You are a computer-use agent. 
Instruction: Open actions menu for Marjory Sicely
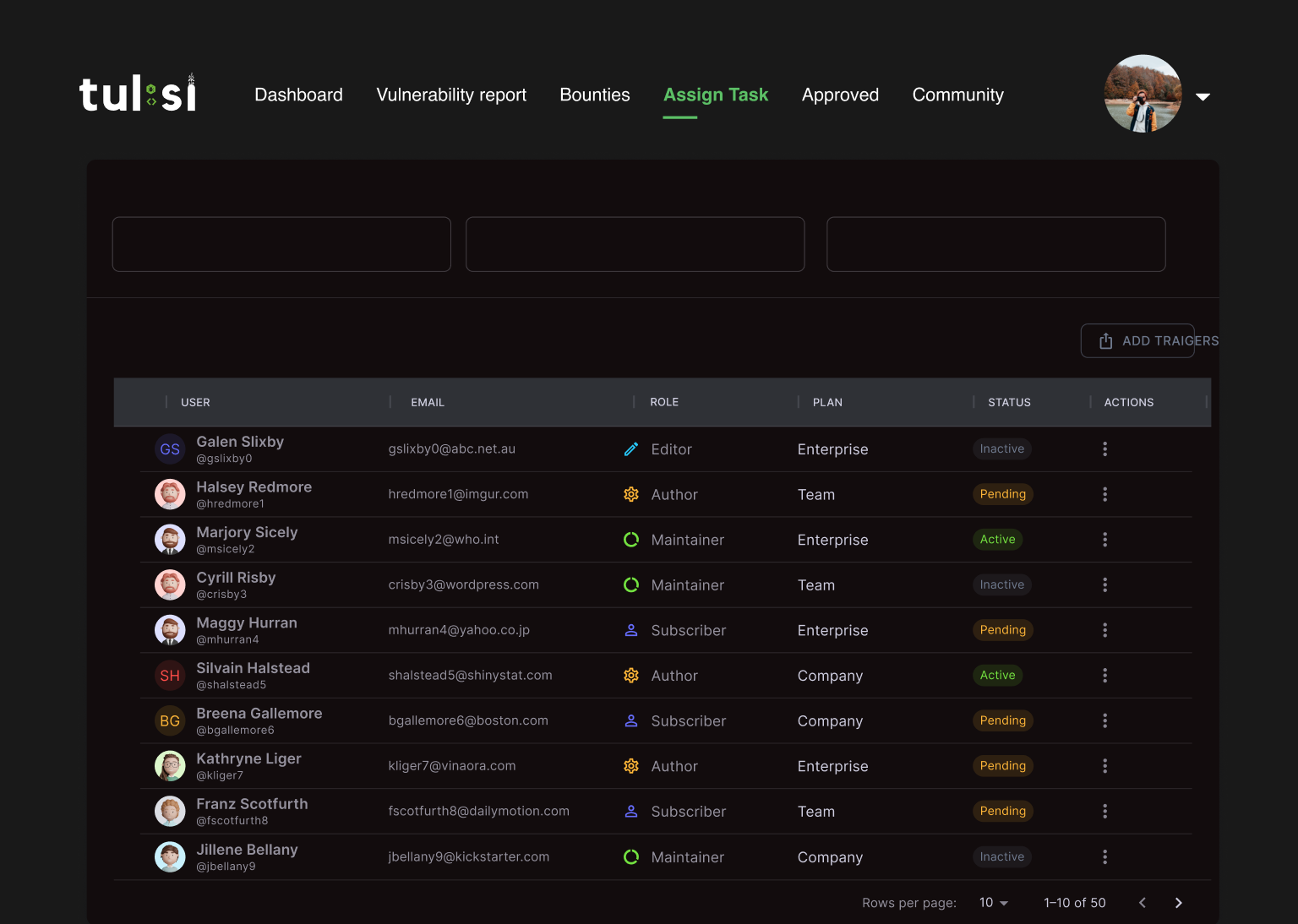[x=1104, y=540]
